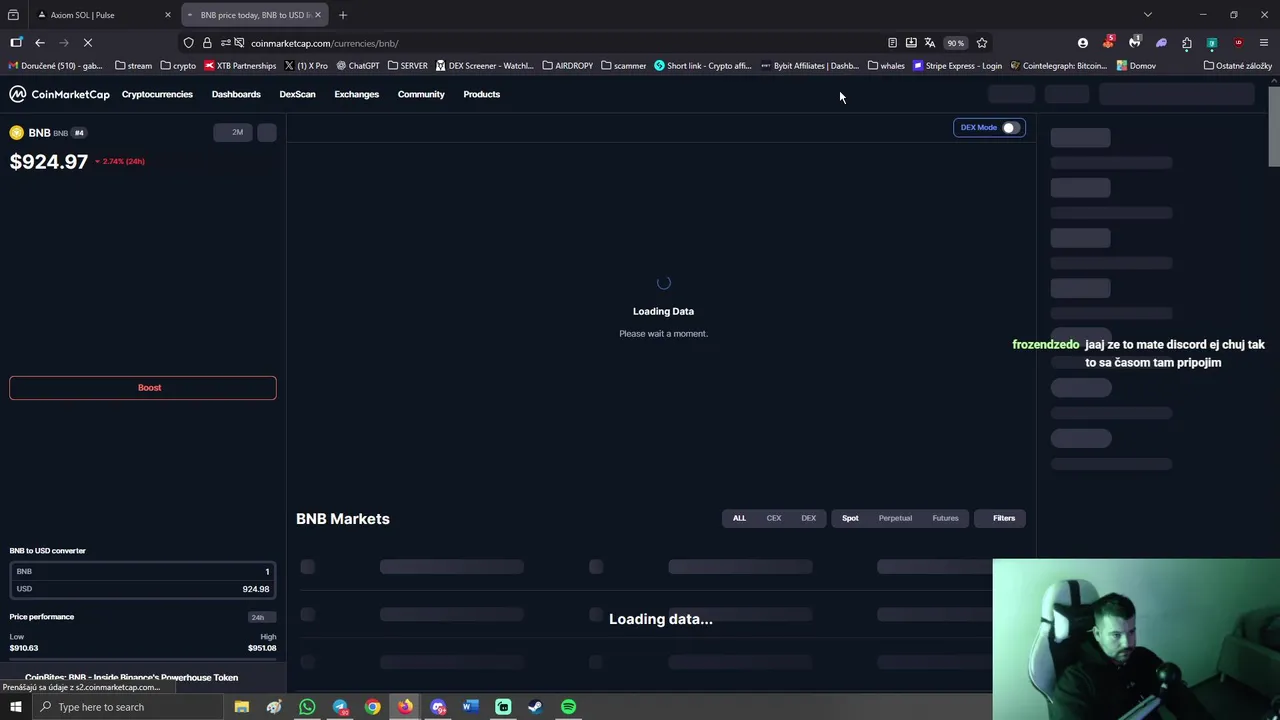Close the Axiom SOL Pulse tab
The width and height of the screenshot is (1280, 720).
click(168, 15)
